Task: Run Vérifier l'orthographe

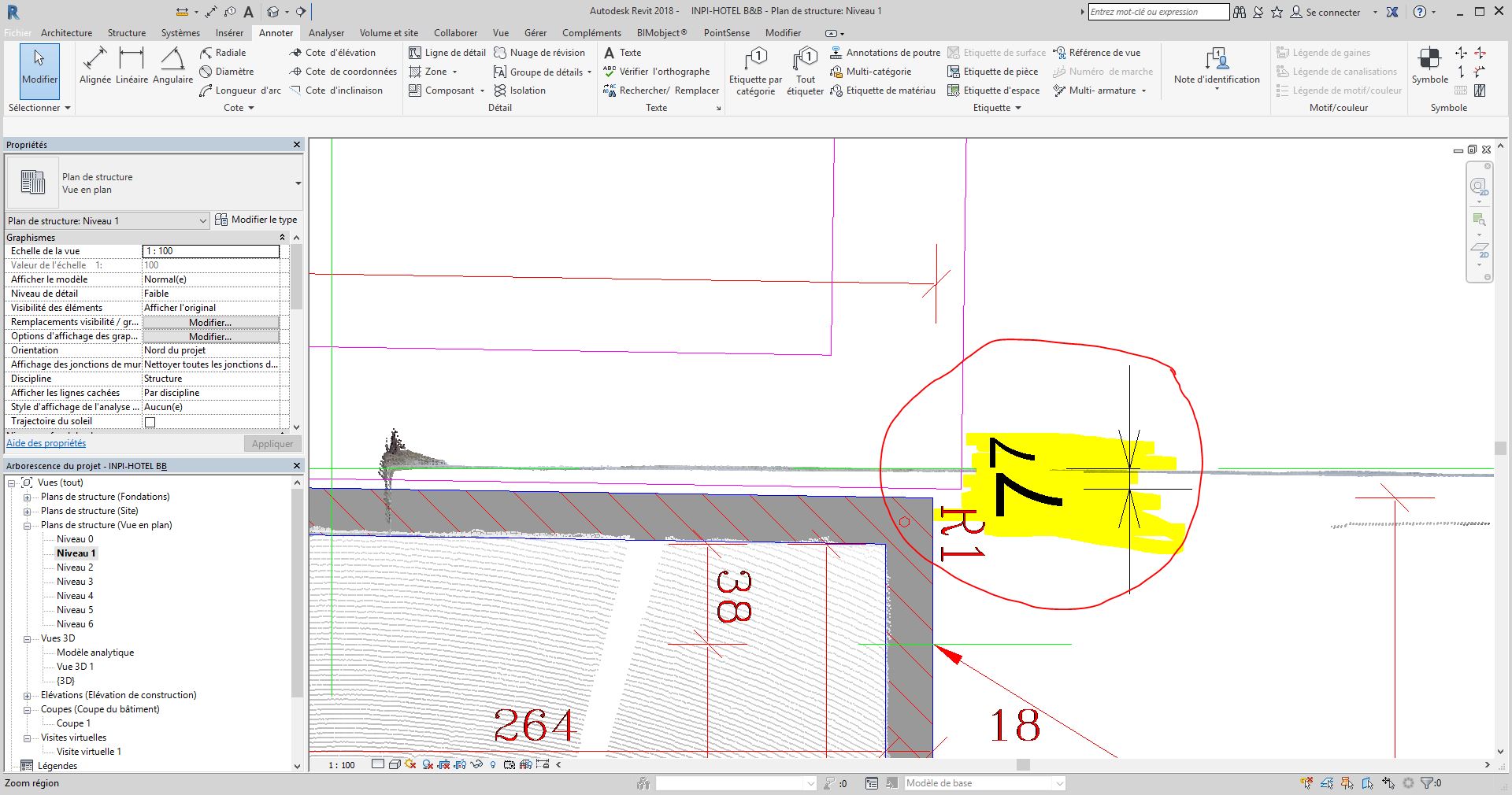Action: click(656, 72)
